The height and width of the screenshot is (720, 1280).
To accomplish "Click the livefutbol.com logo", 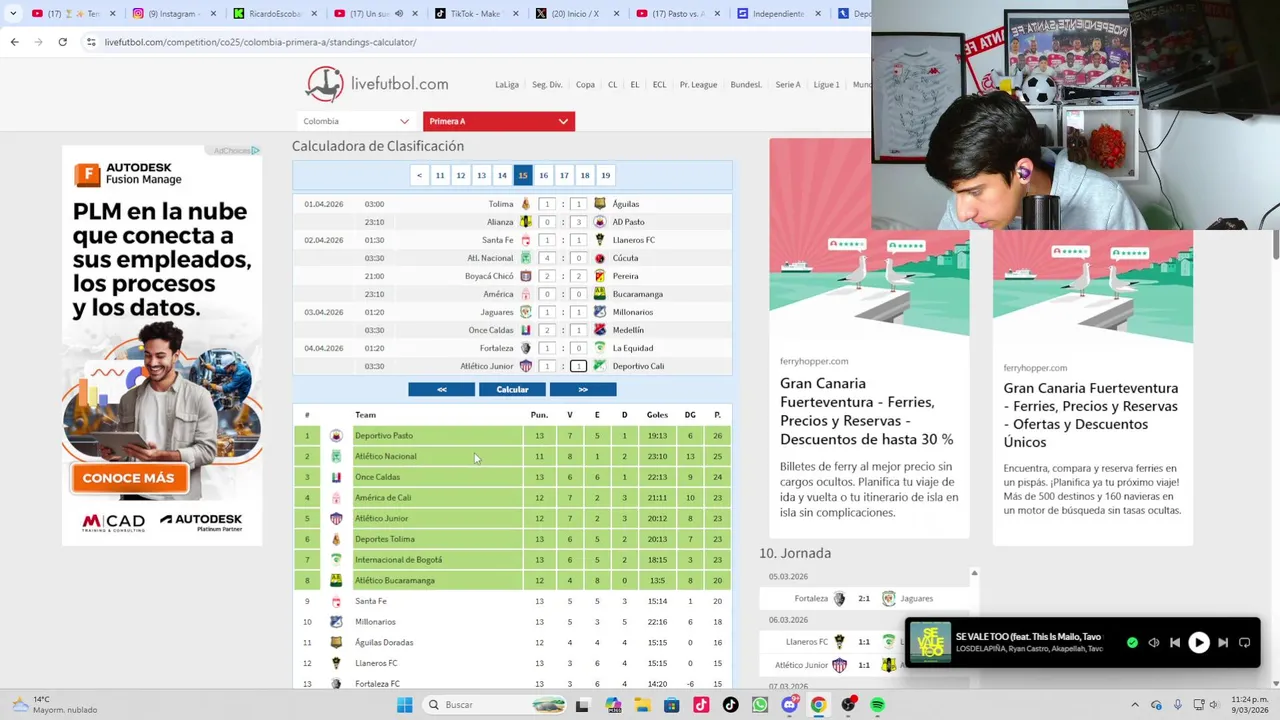I will coord(377,84).
